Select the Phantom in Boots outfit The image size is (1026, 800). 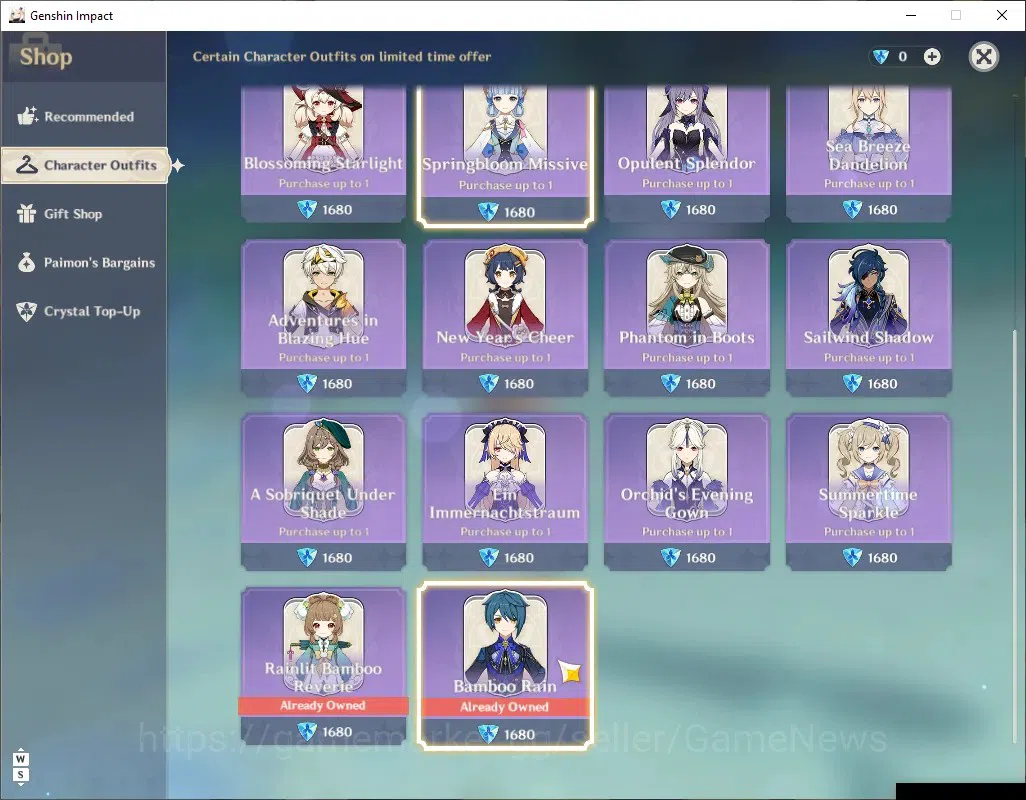(x=686, y=318)
